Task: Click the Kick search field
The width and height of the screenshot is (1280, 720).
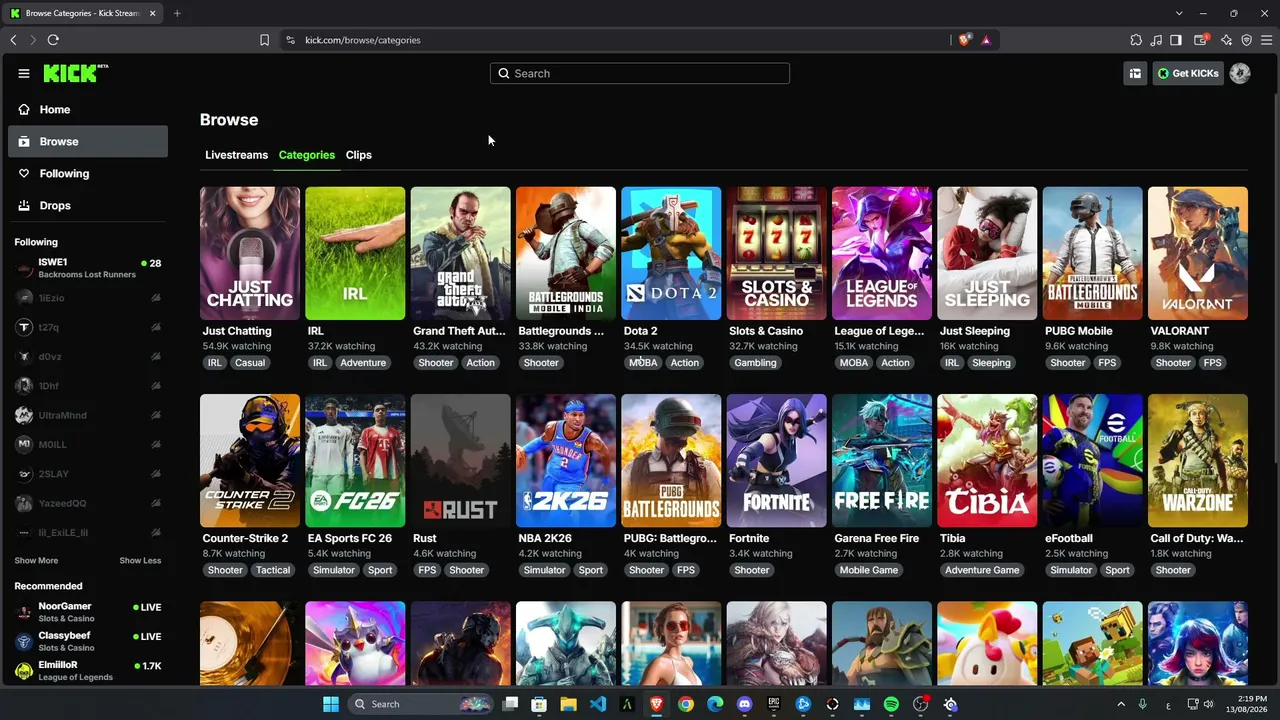Action: [640, 73]
